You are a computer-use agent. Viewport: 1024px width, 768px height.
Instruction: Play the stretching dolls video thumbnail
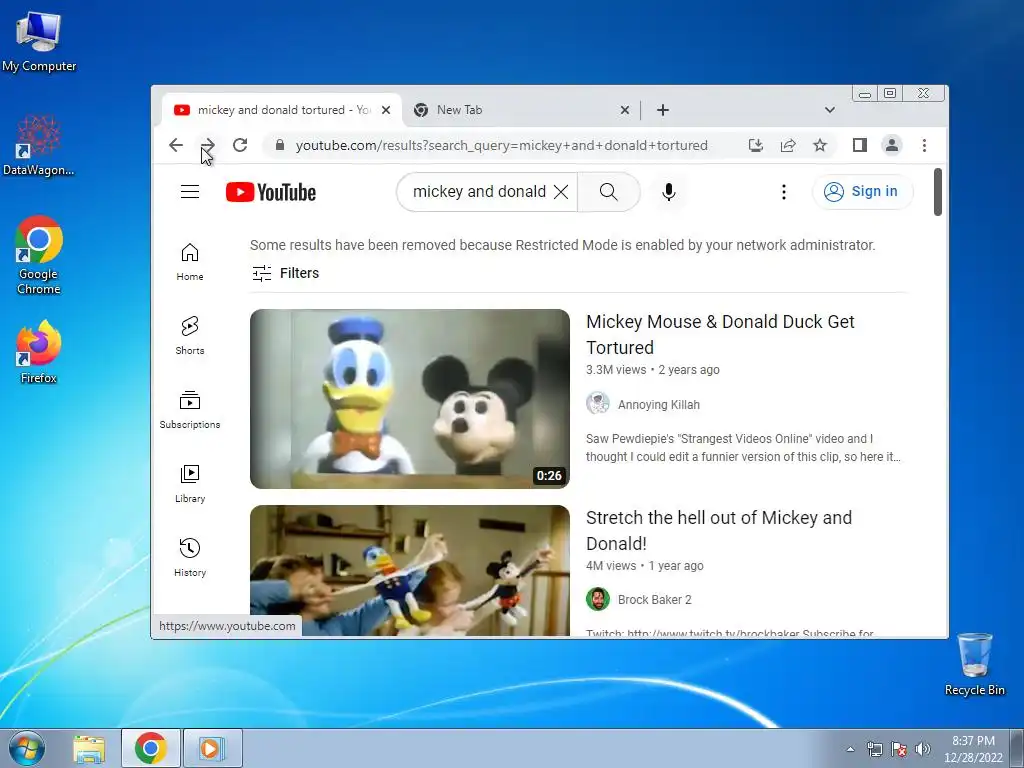pyautogui.click(x=409, y=570)
